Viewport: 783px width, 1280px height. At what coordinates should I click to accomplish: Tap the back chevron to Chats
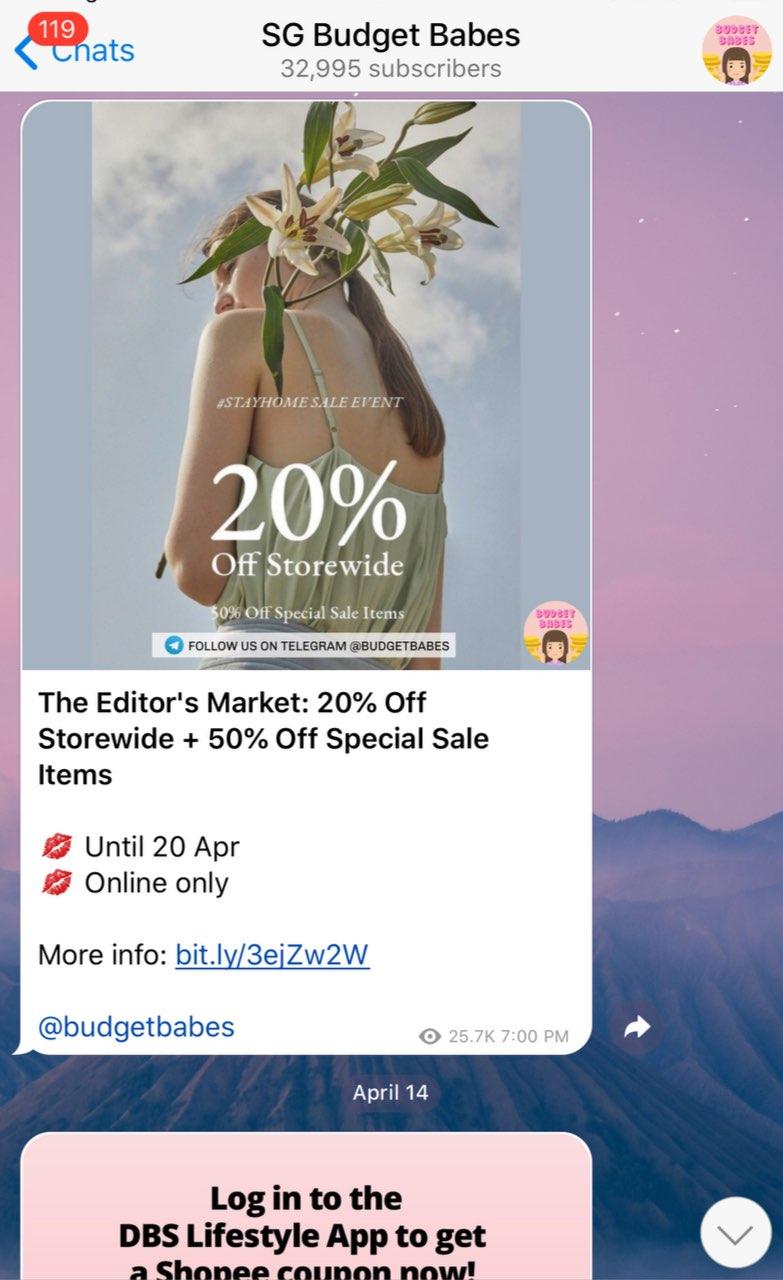[x=26, y=51]
